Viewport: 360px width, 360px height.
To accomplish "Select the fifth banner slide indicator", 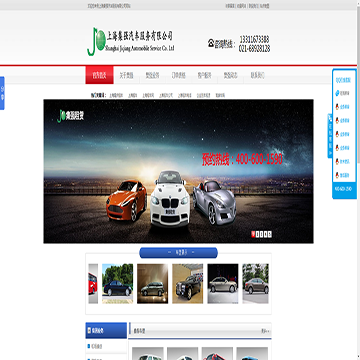I will coord(270,234).
